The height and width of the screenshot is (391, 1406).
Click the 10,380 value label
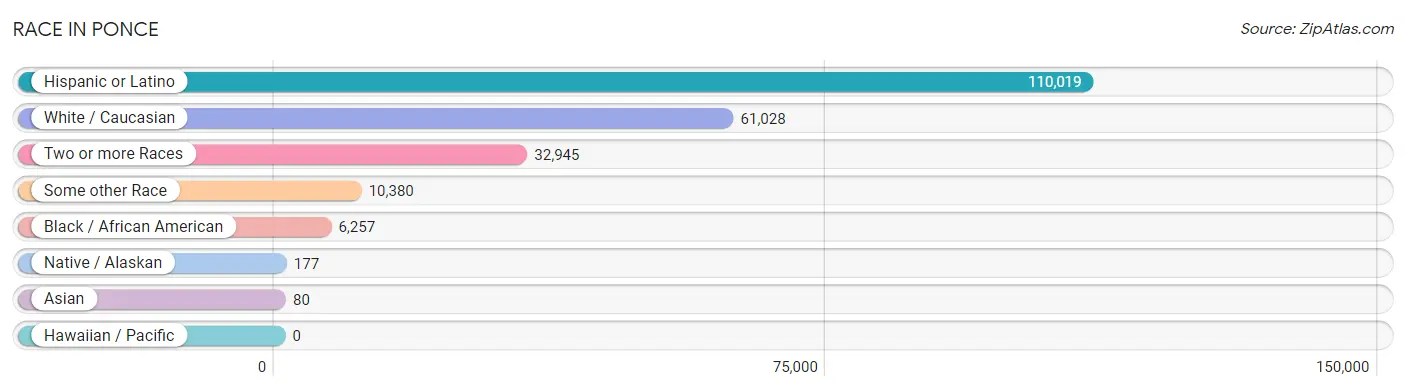tap(391, 190)
